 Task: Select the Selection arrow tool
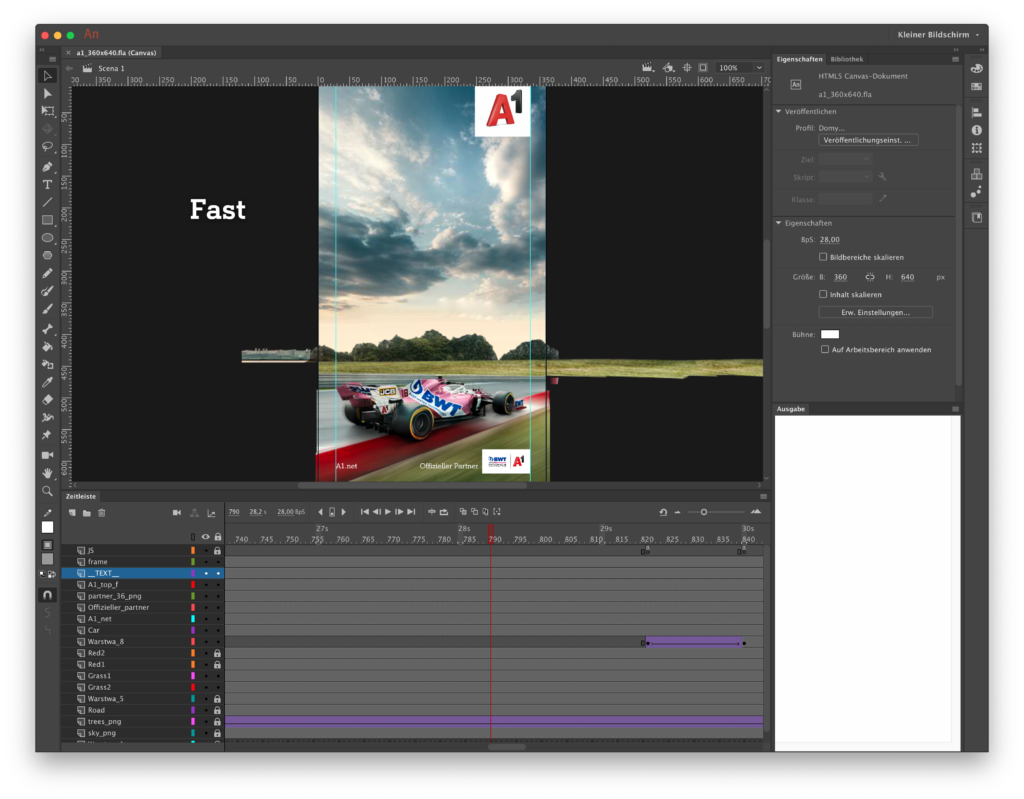pyautogui.click(x=48, y=76)
